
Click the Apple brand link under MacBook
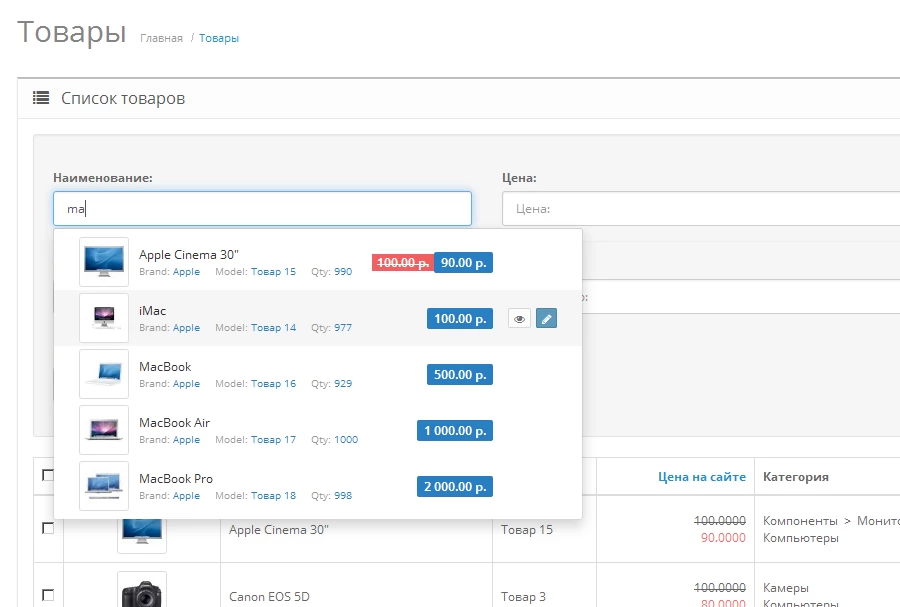(x=187, y=383)
